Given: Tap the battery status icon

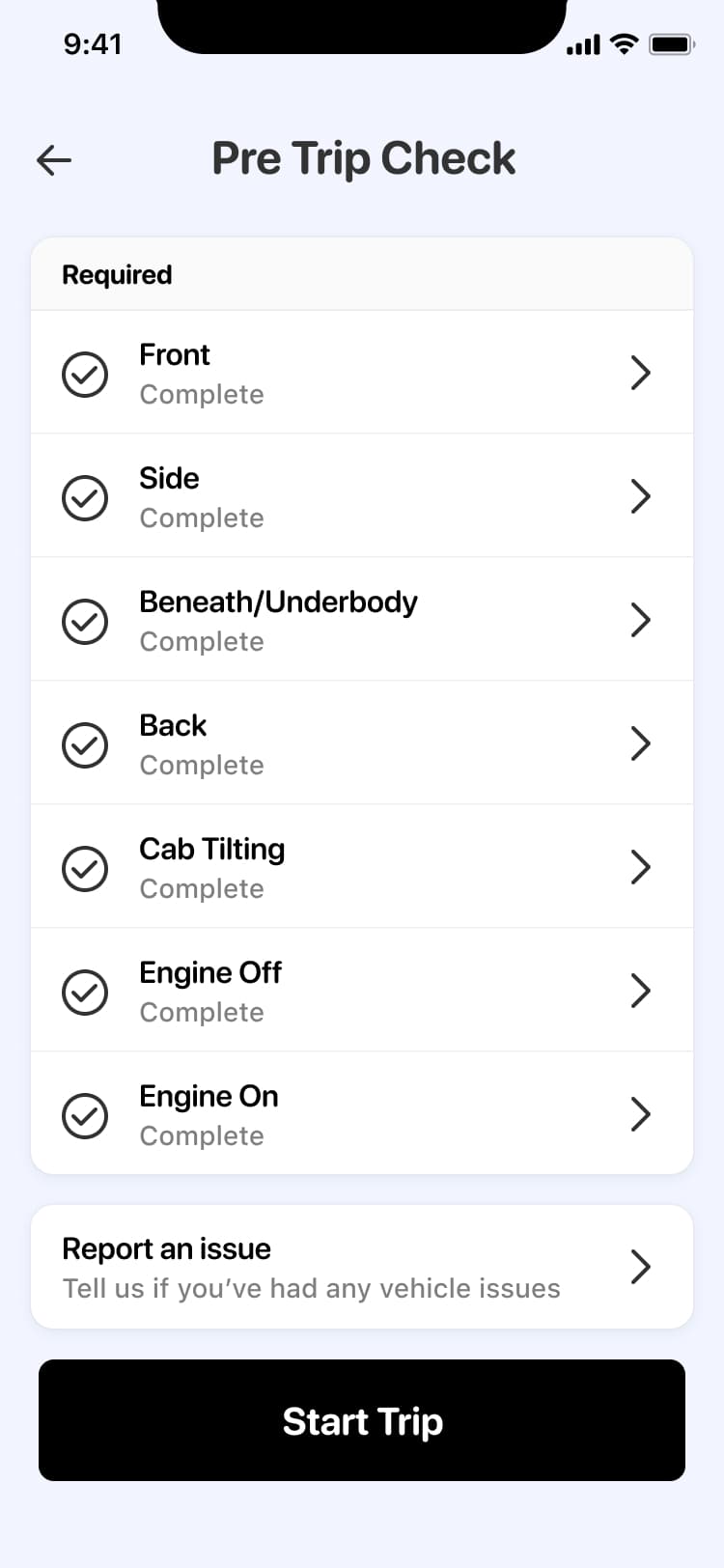Looking at the screenshot, I should click(672, 43).
